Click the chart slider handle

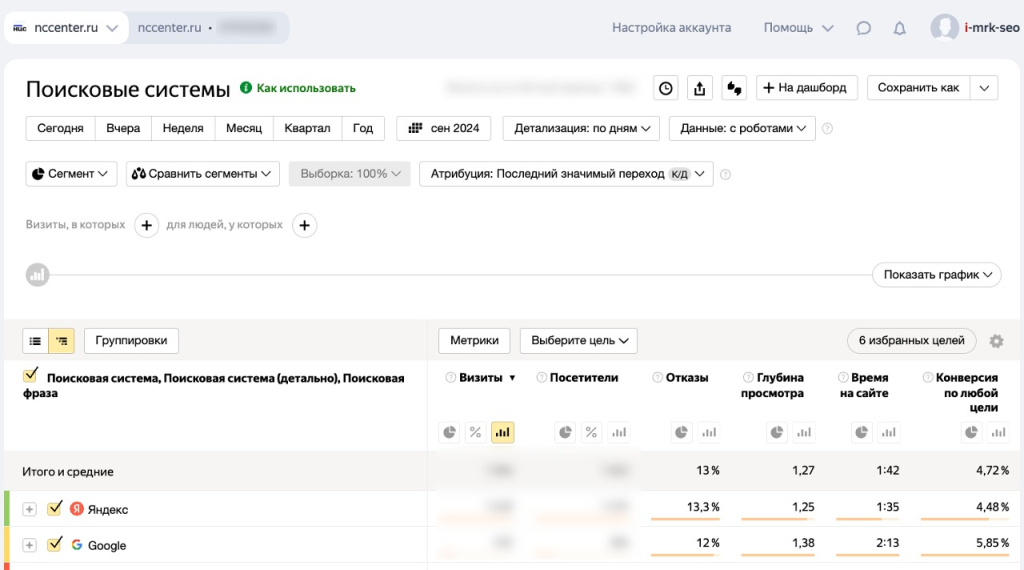click(37, 274)
